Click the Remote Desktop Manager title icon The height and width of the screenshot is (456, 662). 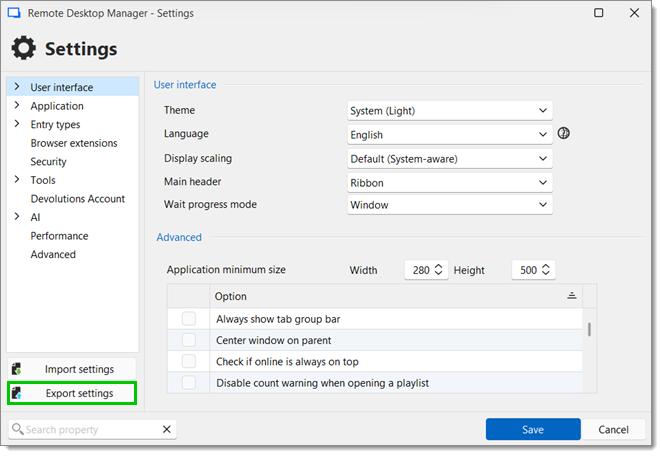click(x=14, y=14)
